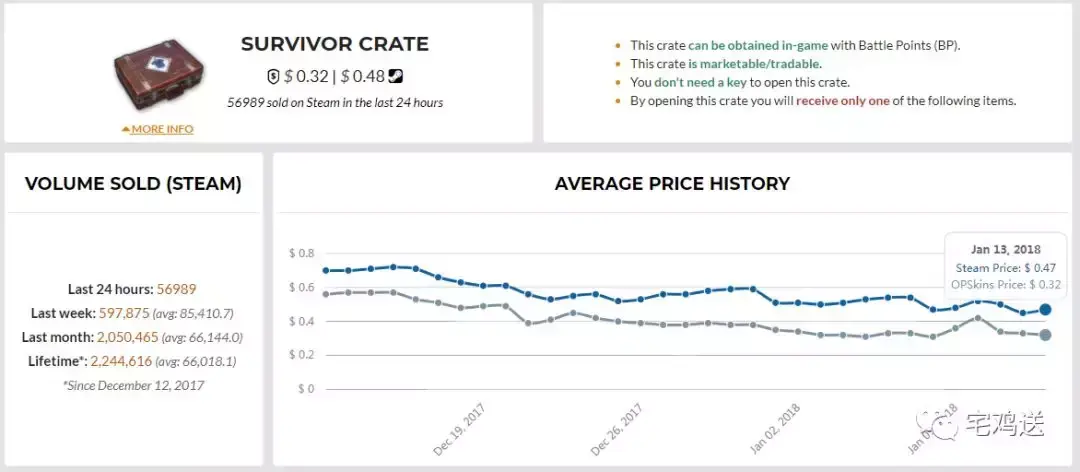Click the AVERAGE PRICE HISTORY heading
1080x472 pixels.
tap(672, 184)
